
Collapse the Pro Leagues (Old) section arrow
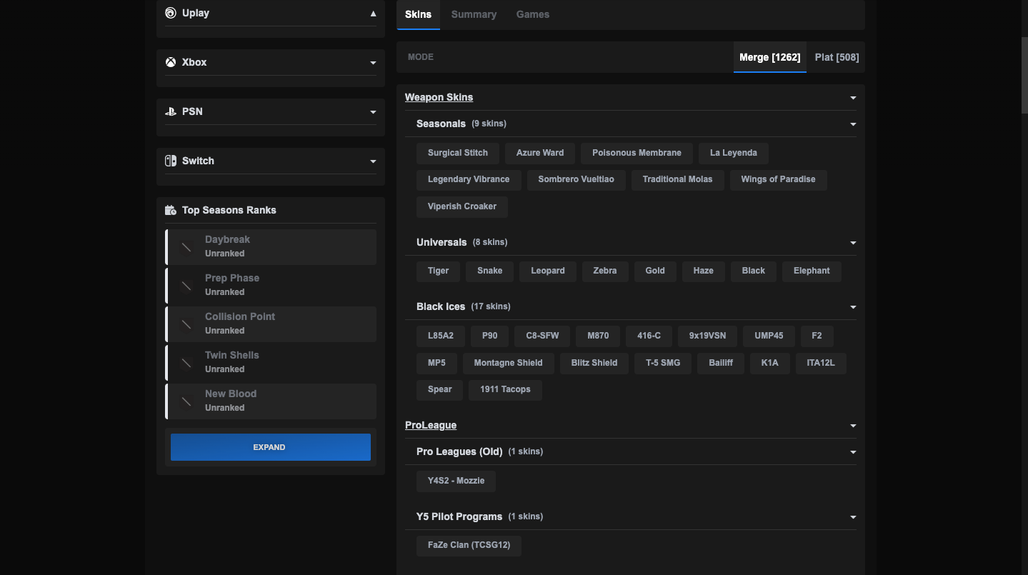tap(853, 452)
